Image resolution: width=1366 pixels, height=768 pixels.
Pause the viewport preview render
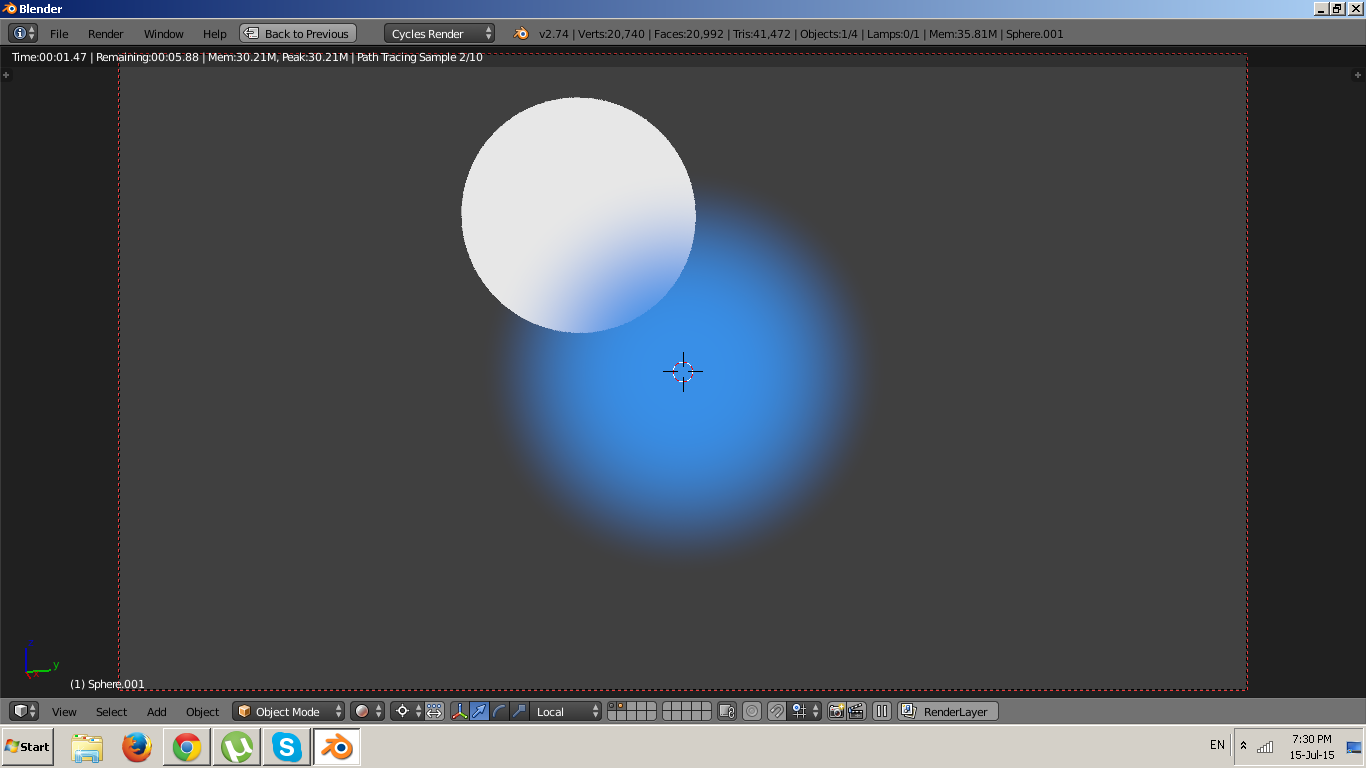tap(882, 711)
